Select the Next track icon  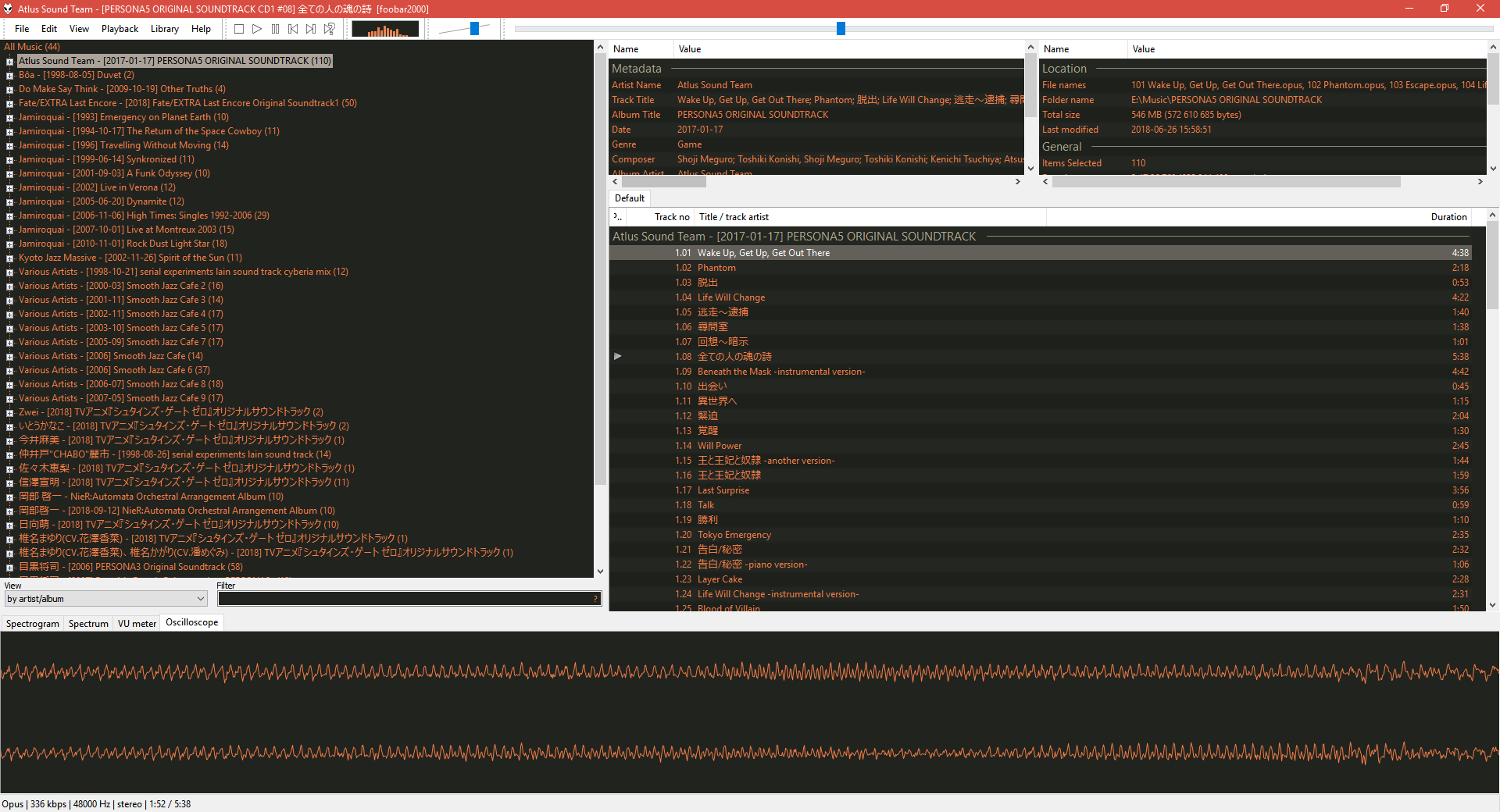(x=311, y=29)
